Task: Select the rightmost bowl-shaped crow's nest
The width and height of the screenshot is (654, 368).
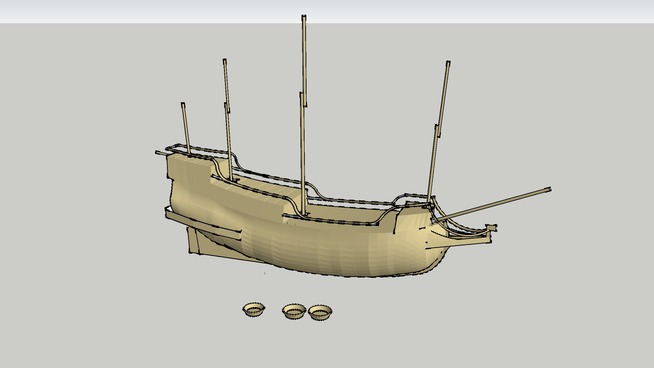Action: tap(320, 312)
